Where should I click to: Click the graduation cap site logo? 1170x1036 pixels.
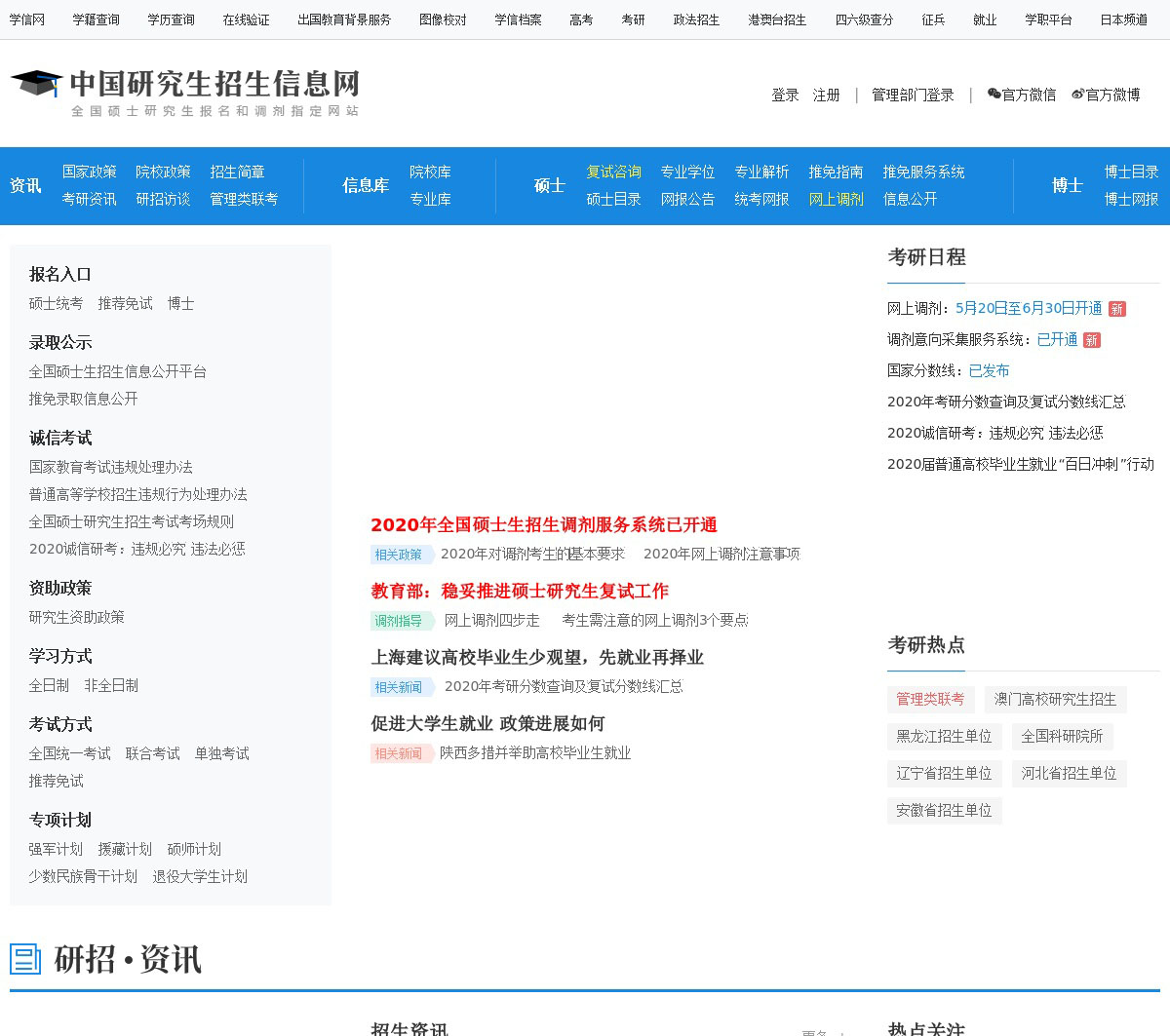click(37, 84)
